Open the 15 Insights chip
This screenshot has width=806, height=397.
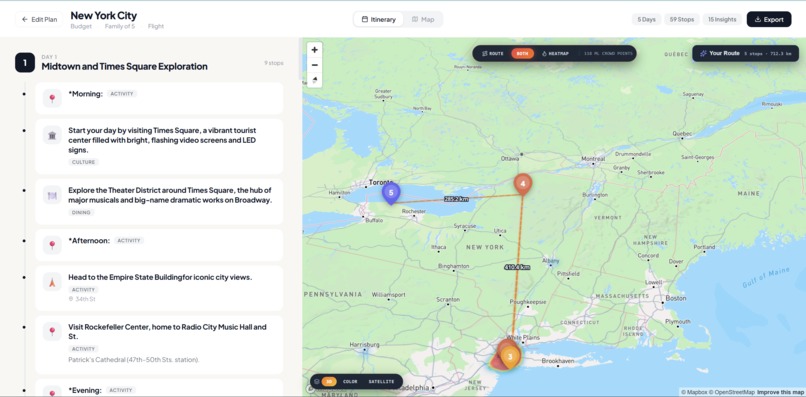pos(722,20)
